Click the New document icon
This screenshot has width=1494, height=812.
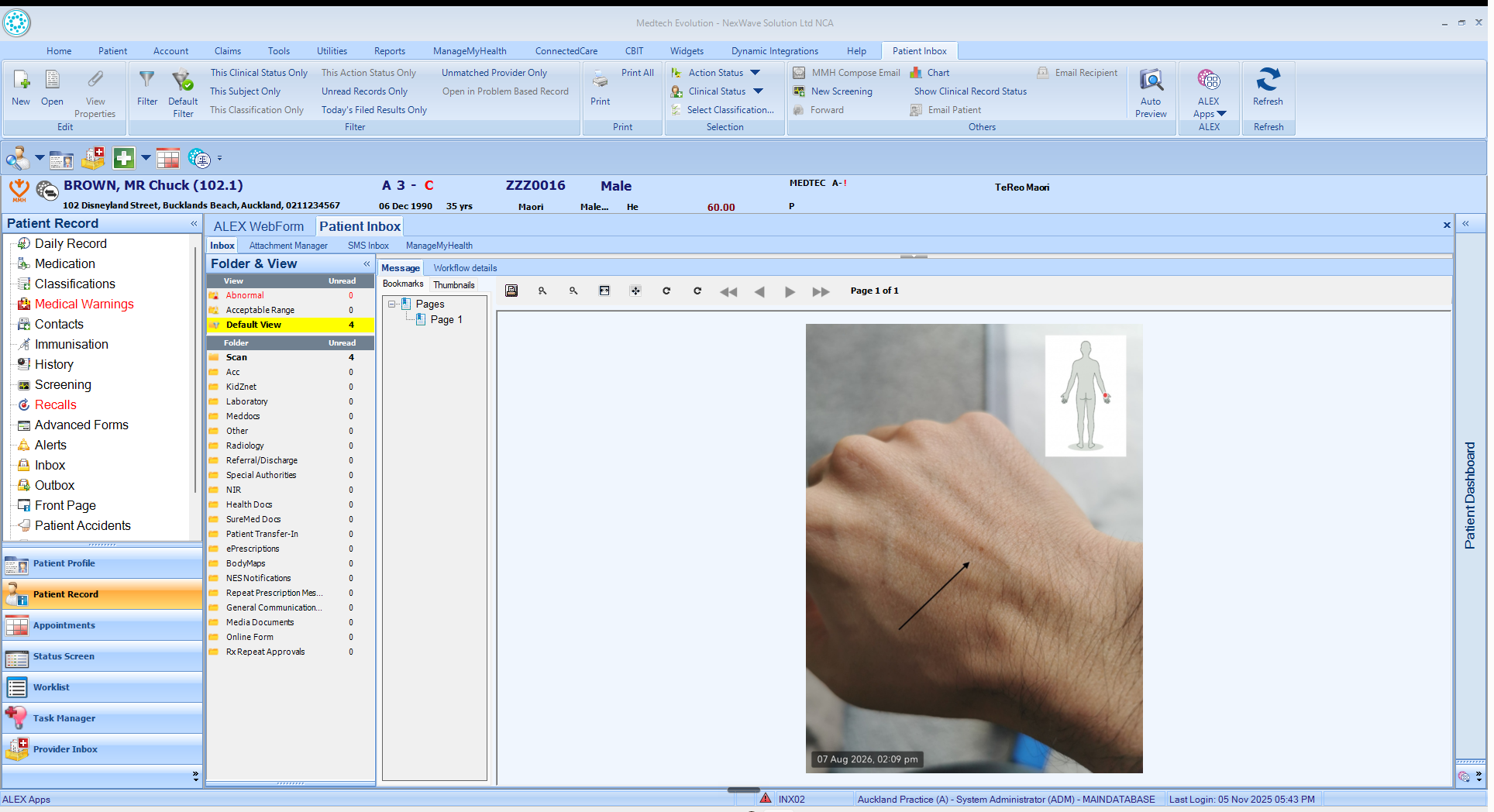21,80
